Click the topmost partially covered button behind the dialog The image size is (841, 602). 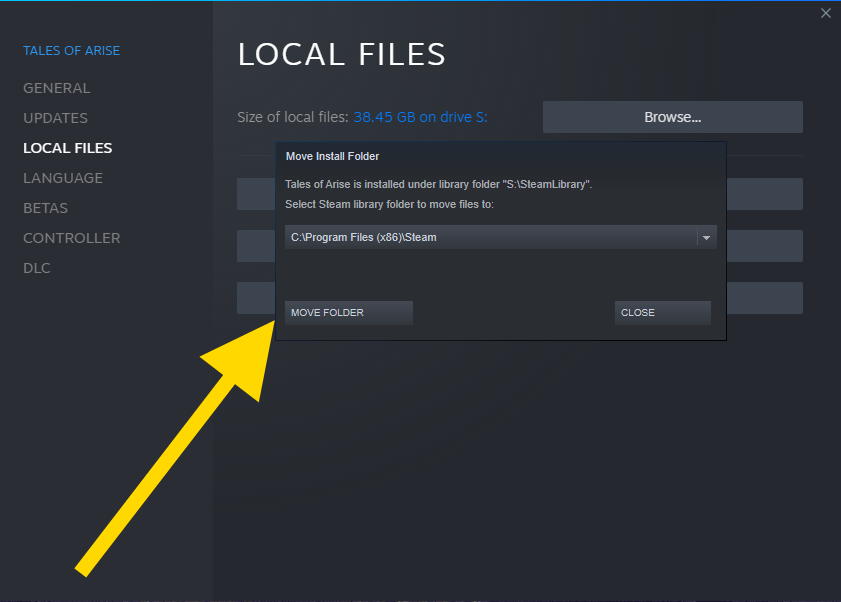pyautogui.click(x=764, y=194)
